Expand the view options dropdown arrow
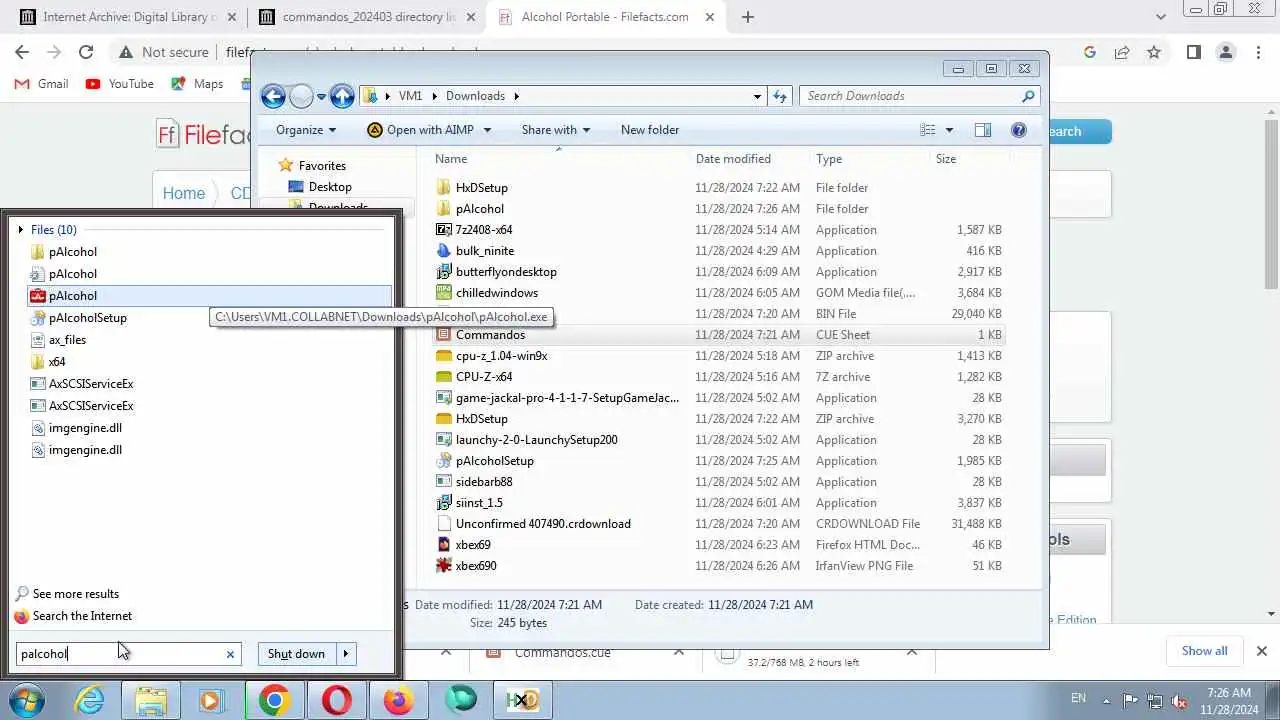Viewport: 1280px width, 720px height. tap(949, 130)
